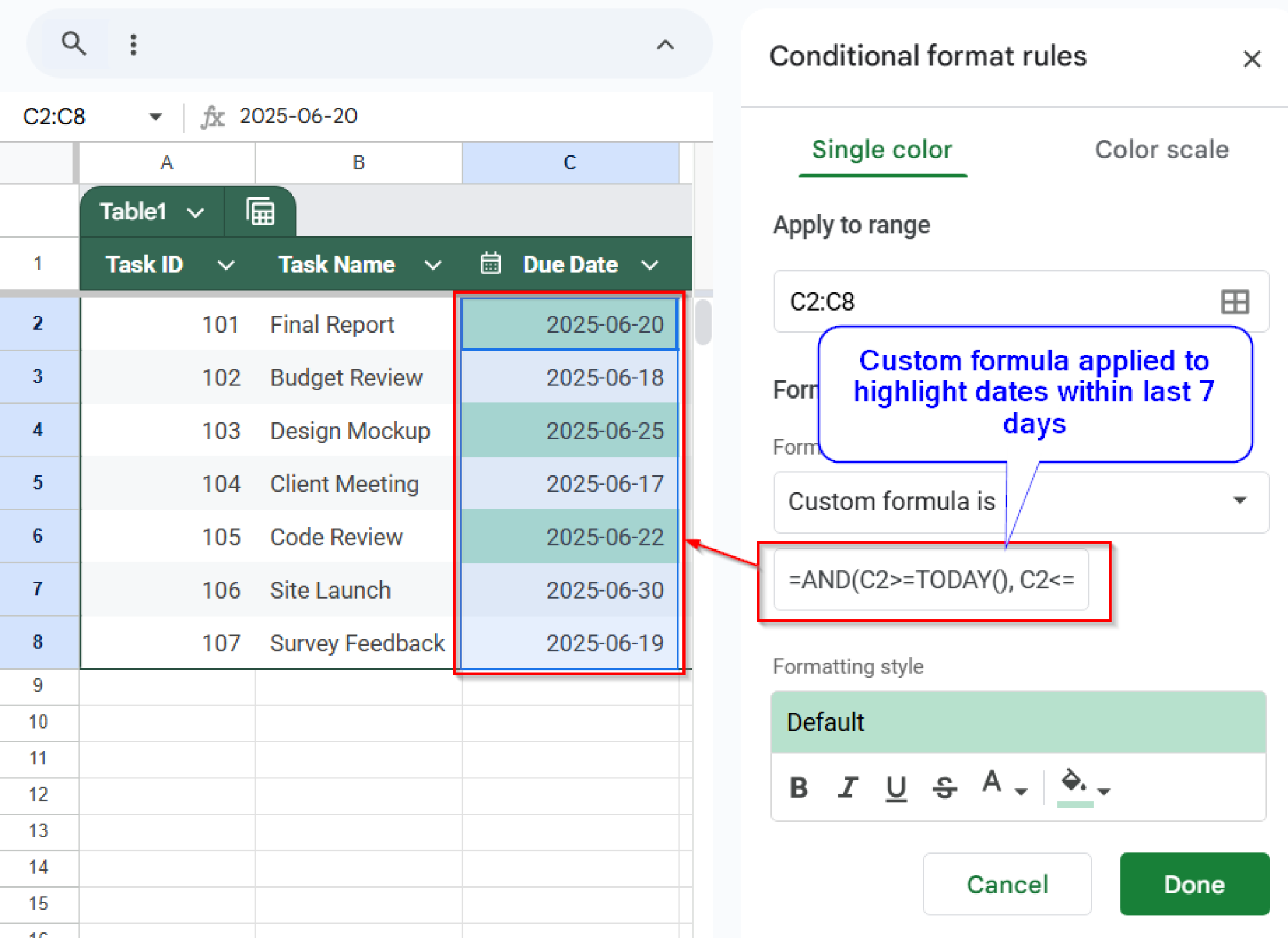Open the Due Date column dropdown

point(650,265)
